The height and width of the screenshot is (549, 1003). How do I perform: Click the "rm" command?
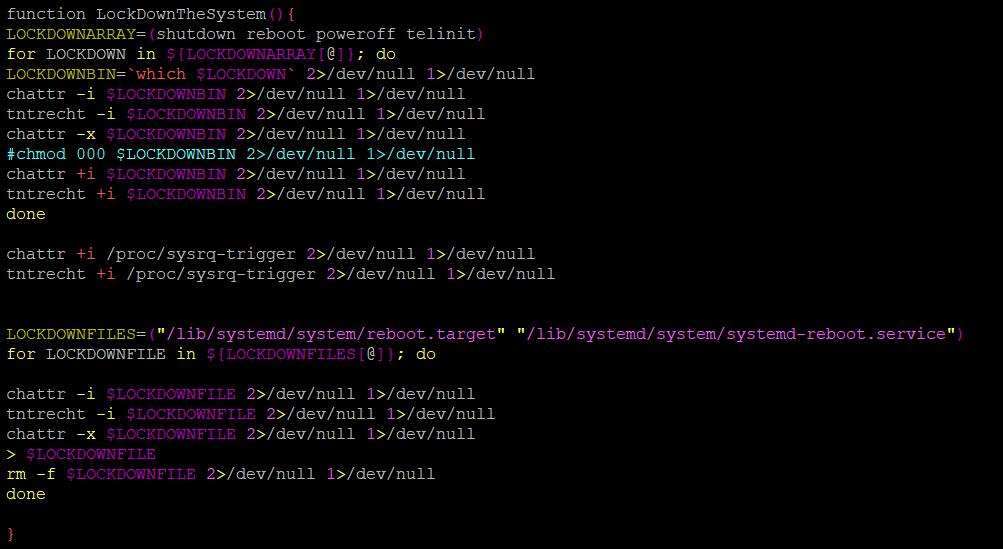click(x=16, y=474)
